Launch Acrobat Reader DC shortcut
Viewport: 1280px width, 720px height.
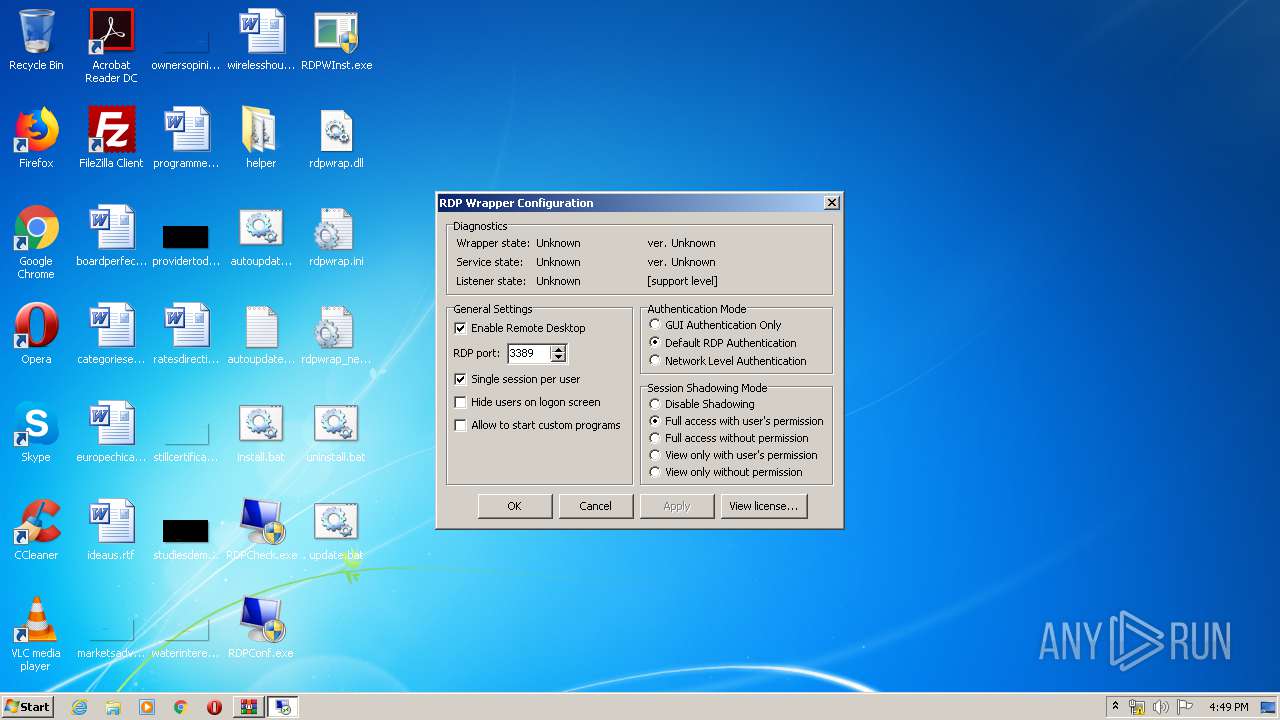111,46
